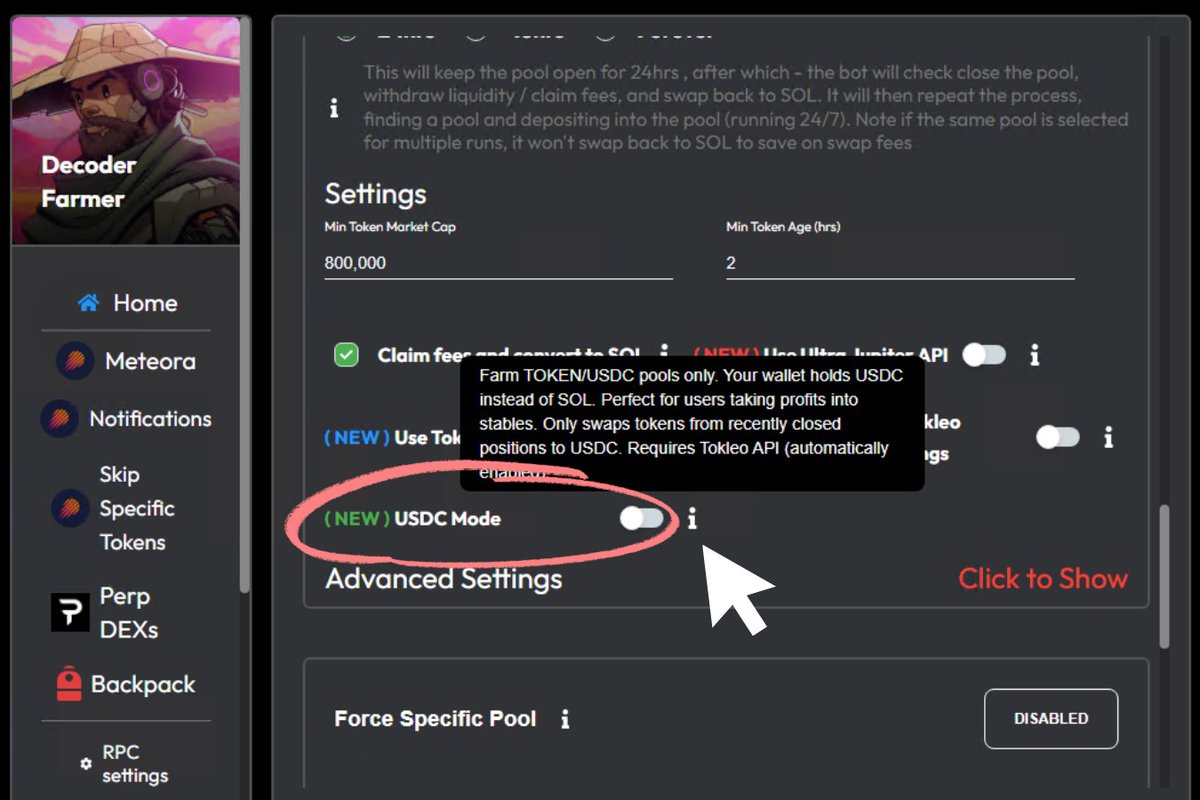Viewport: 1200px width, 800px height.
Task: Open Backpack in the sidebar
Action: (x=127, y=685)
